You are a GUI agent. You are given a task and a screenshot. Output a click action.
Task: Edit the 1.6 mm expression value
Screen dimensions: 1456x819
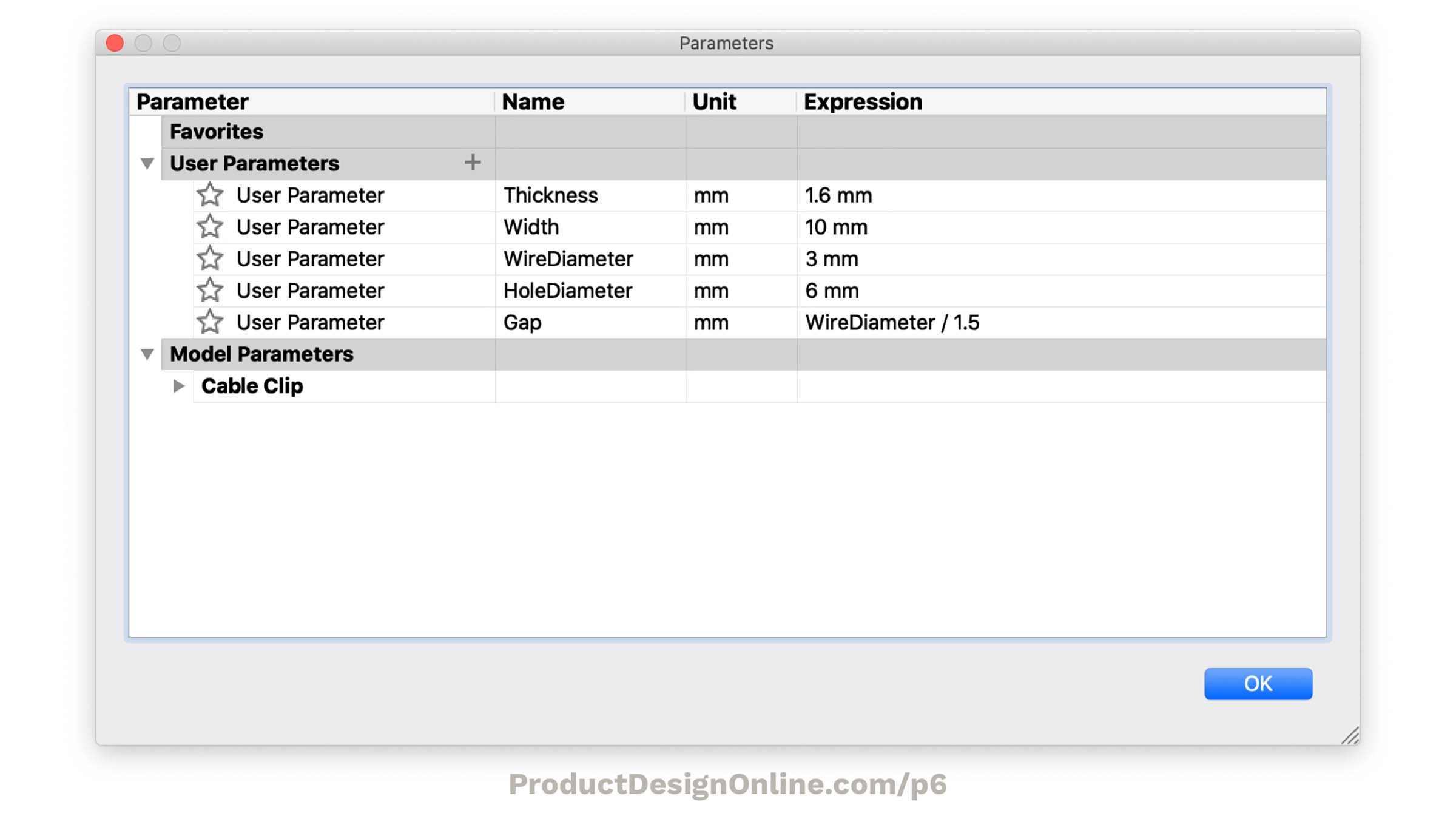pyautogui.click(x=1062, y=195)
